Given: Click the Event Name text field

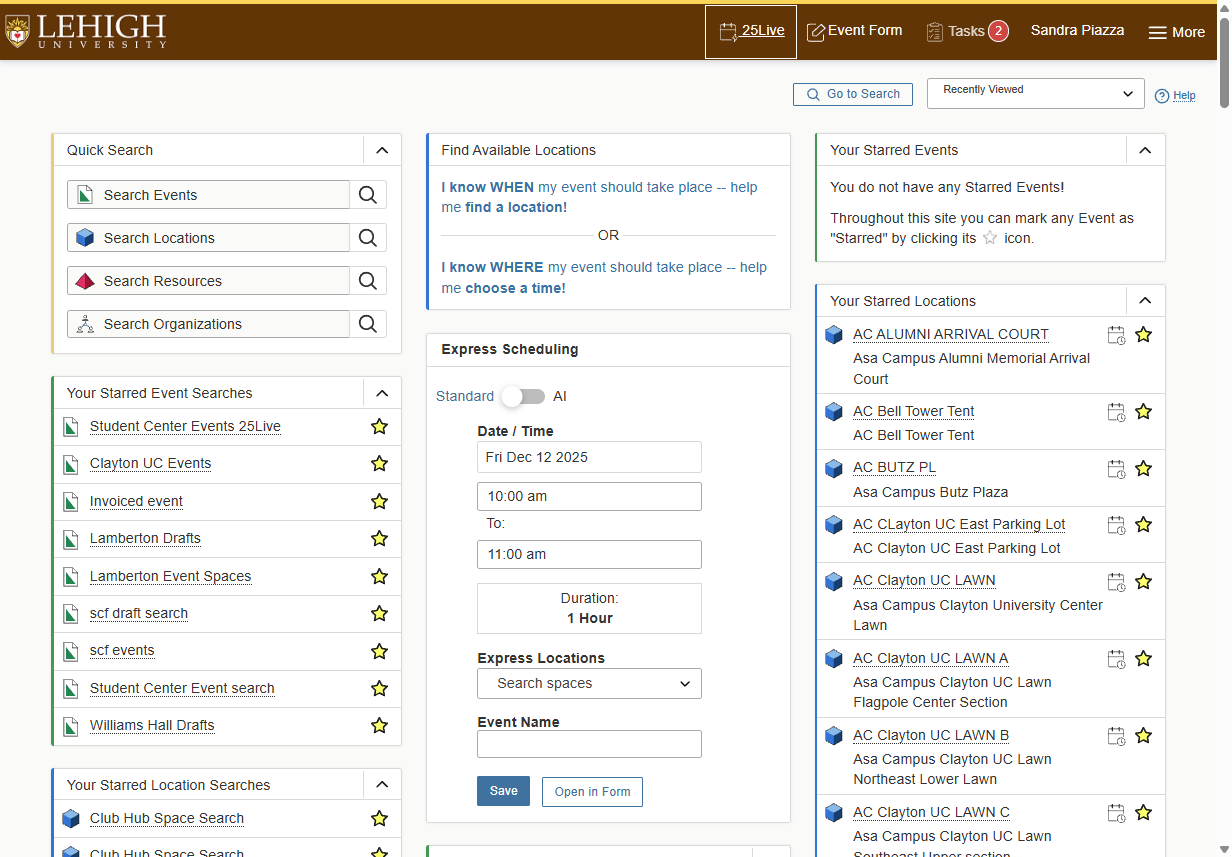Looking at the screenshot, I should coord(589,744).
